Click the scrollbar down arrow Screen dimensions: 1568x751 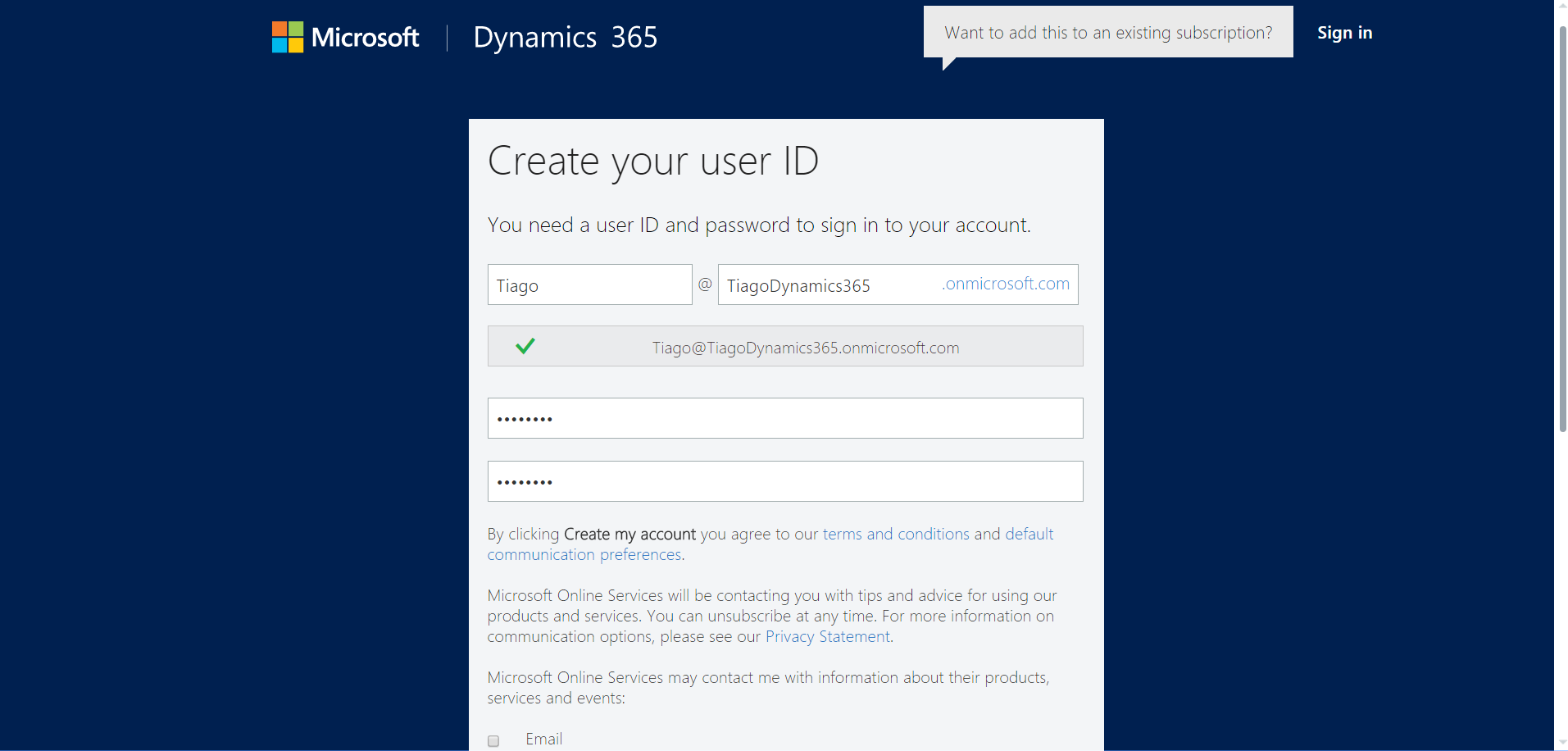pyautogui.click(x=1562, y=744)
